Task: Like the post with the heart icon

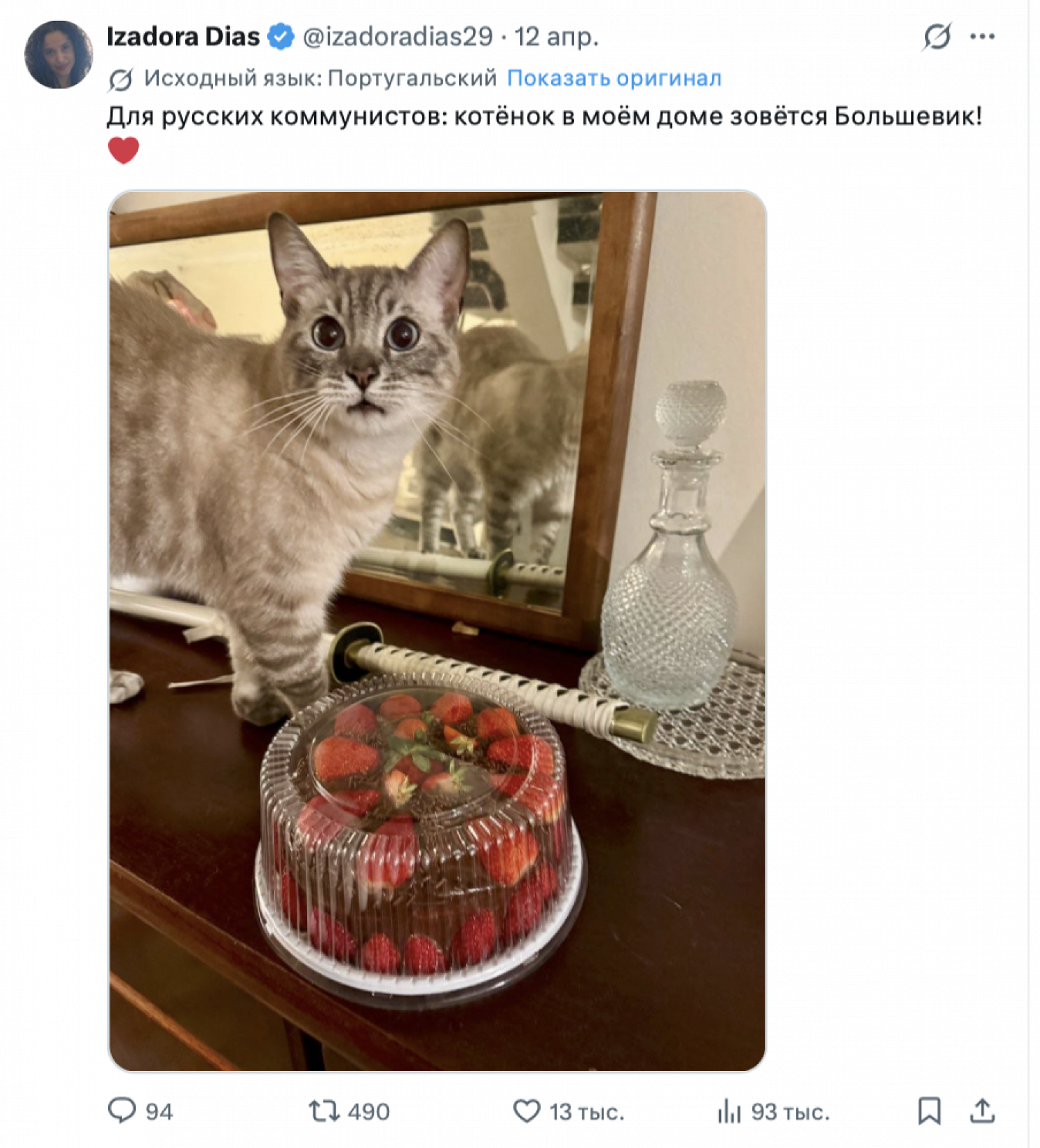Action: pyautogui.click(x=527, y=1111)
